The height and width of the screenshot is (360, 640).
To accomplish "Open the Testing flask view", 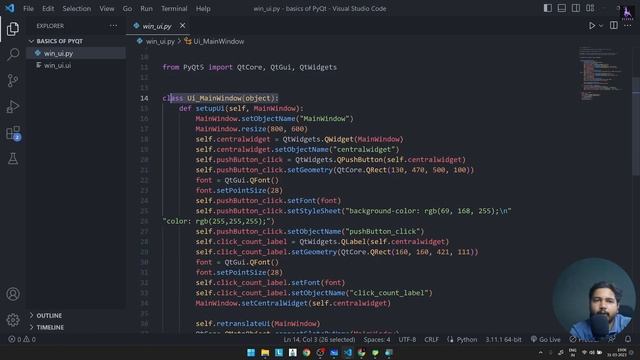I will point(13,159).
